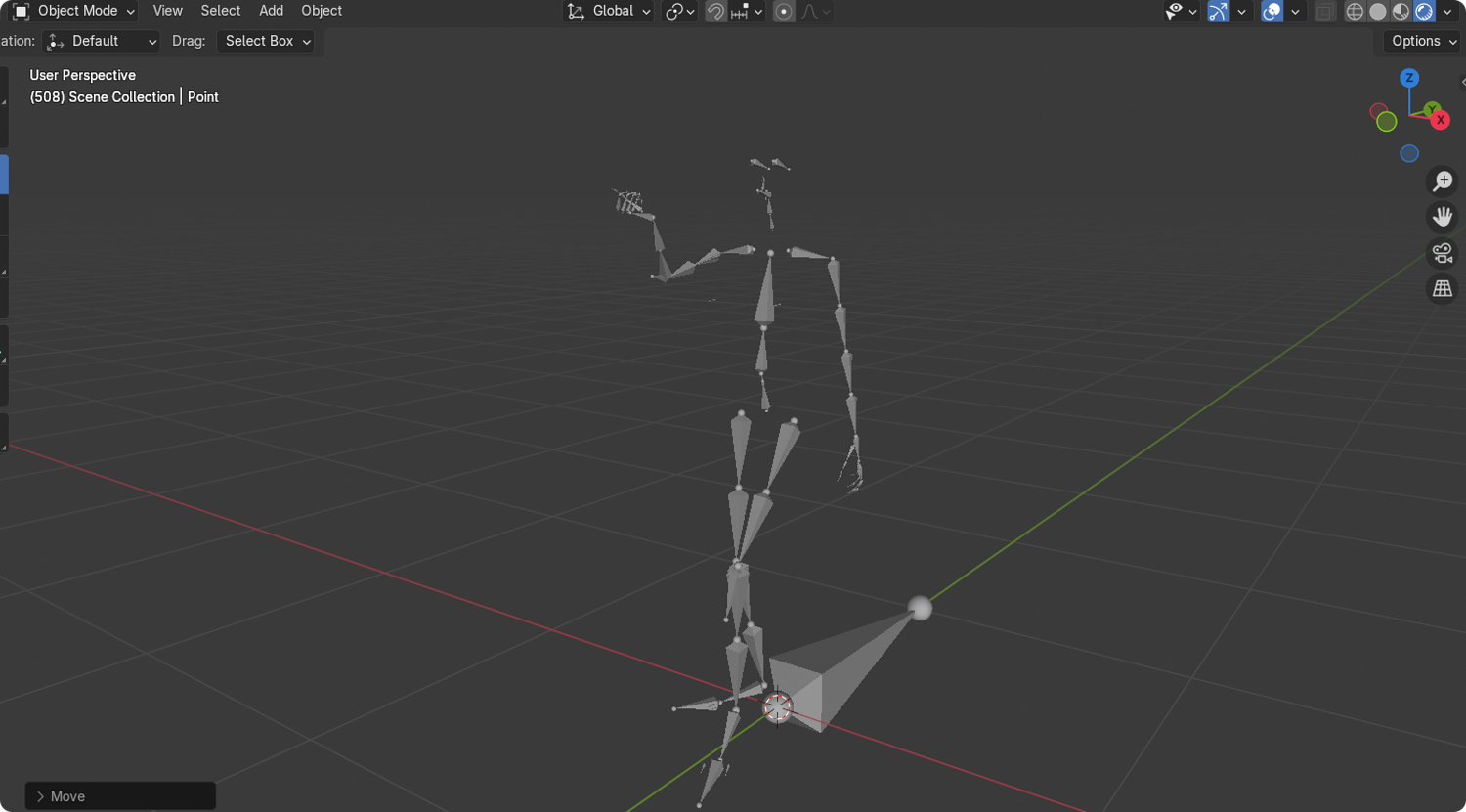
Task: Switch between perspective and orthographic view
Action: pos(1443,289)
